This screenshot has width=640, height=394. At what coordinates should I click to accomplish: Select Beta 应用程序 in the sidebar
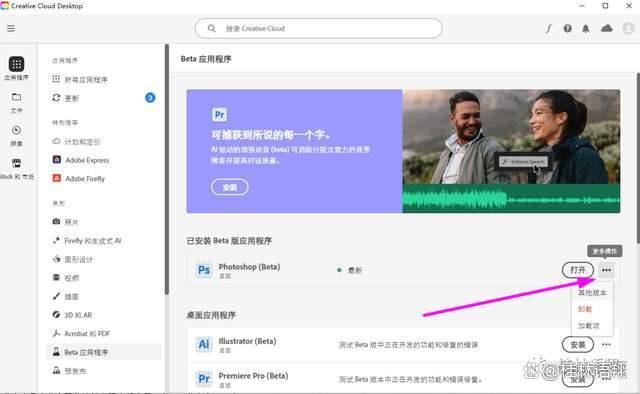[x=104, y=352]
